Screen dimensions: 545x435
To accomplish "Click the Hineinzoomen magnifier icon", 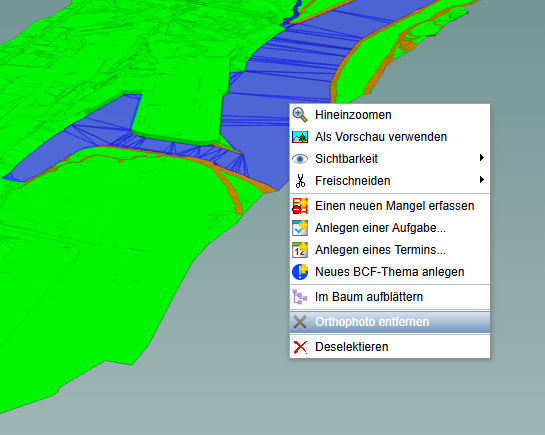I will (300, 115).
